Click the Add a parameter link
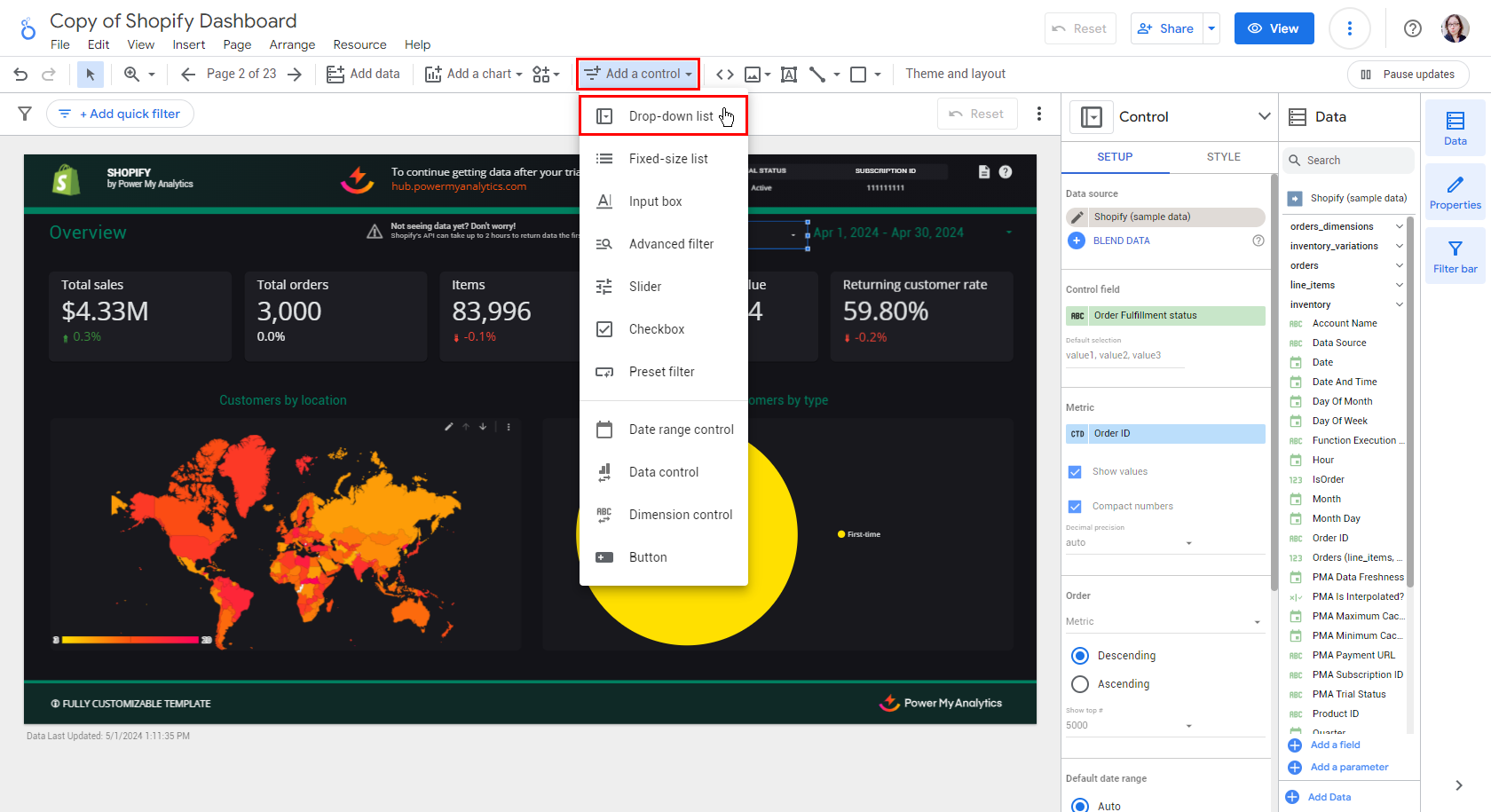The image size is (1491, 812). [1349, 767]
